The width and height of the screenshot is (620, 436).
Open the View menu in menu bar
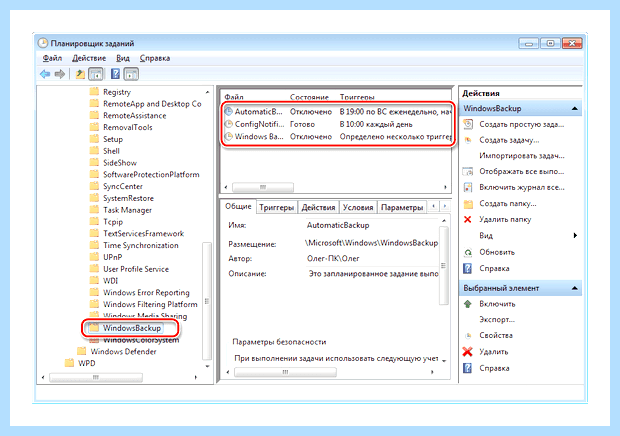pos(123,58)
